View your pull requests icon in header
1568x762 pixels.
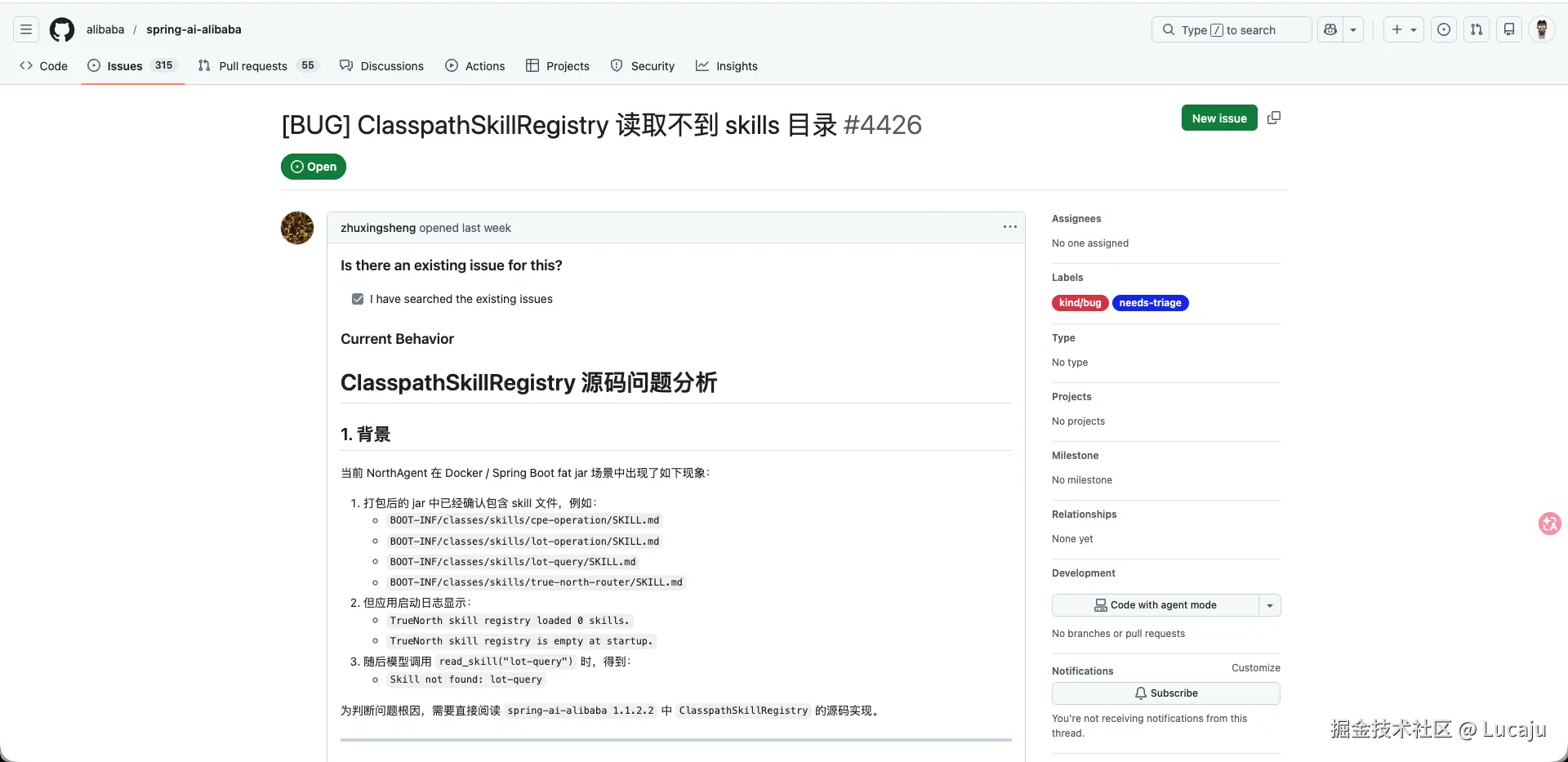click(1477, 29)
